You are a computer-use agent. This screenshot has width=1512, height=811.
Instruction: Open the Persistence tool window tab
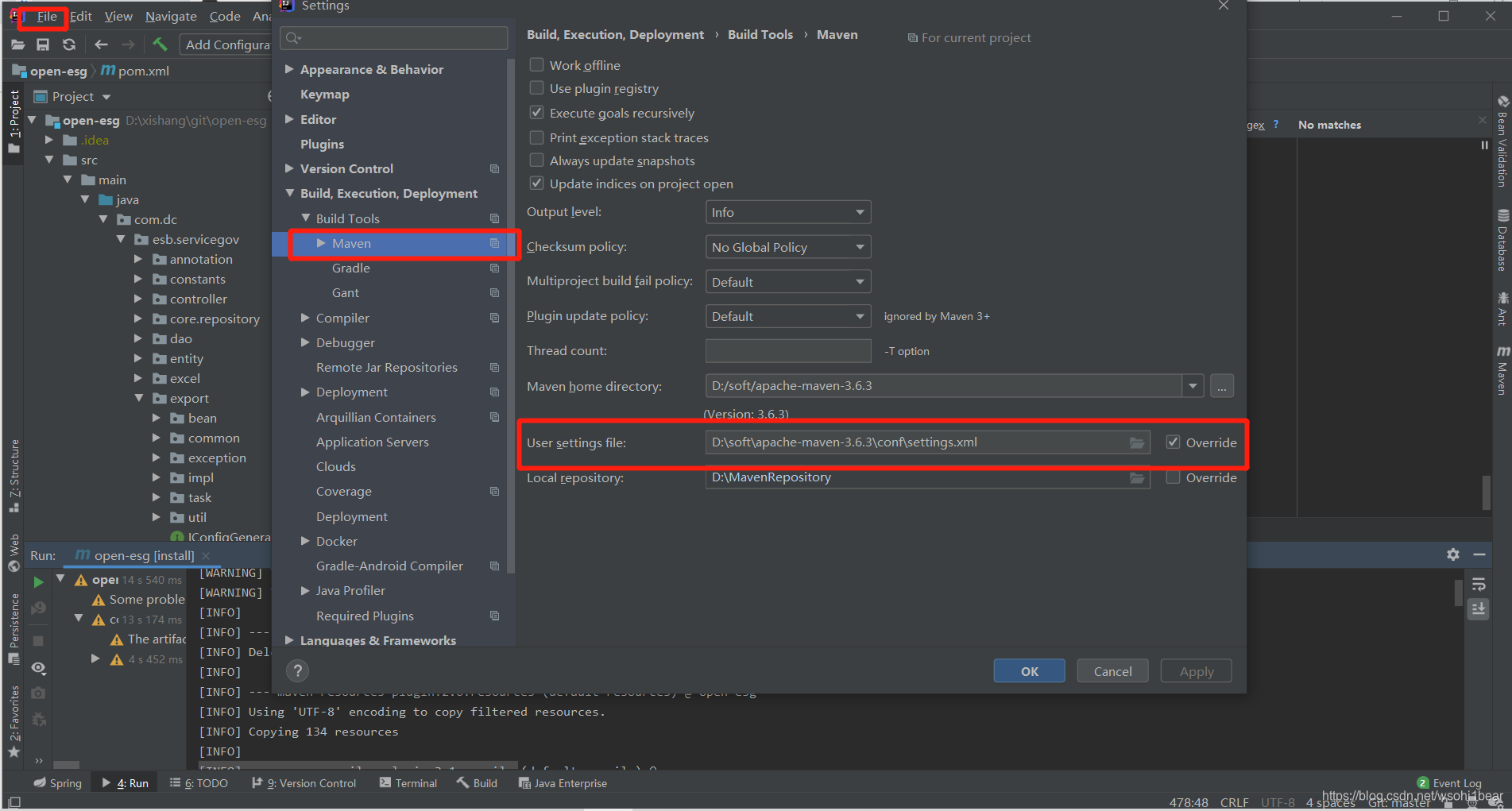[x=14, y=629]
